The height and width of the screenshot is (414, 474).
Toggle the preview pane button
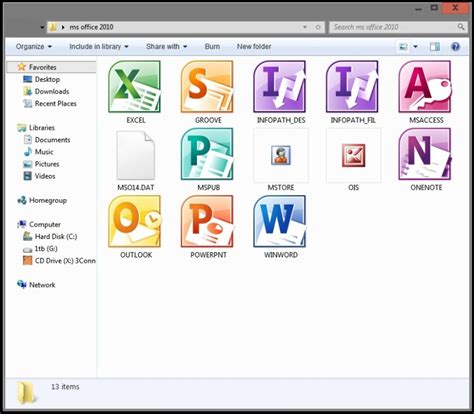pyautogui.click(x=435, y=47)
